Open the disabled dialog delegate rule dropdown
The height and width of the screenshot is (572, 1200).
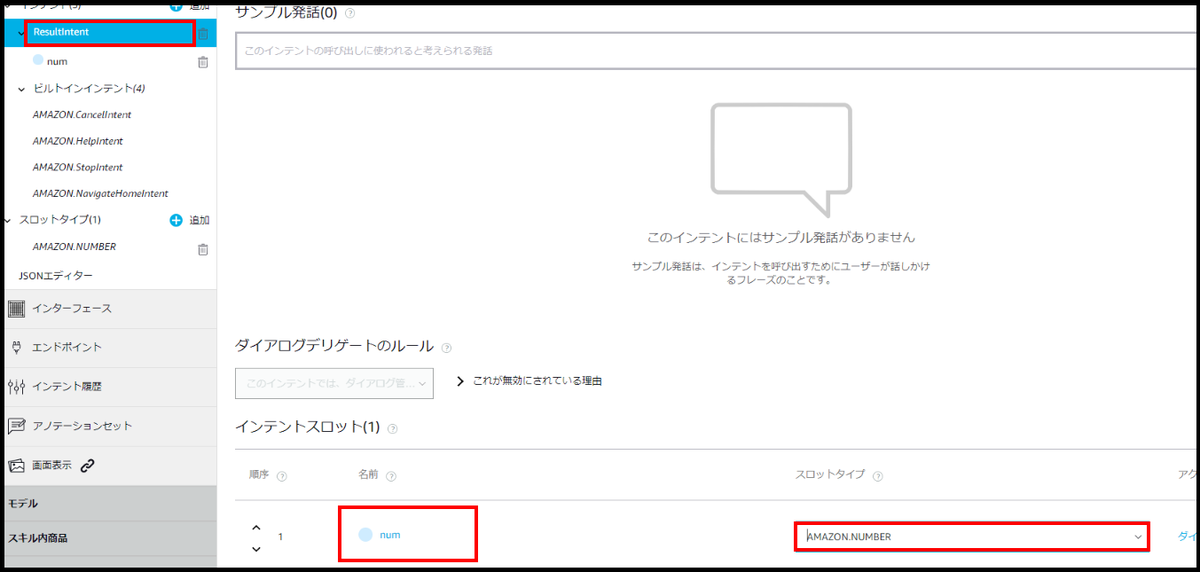pyautogui.click(x=334, y=383)
